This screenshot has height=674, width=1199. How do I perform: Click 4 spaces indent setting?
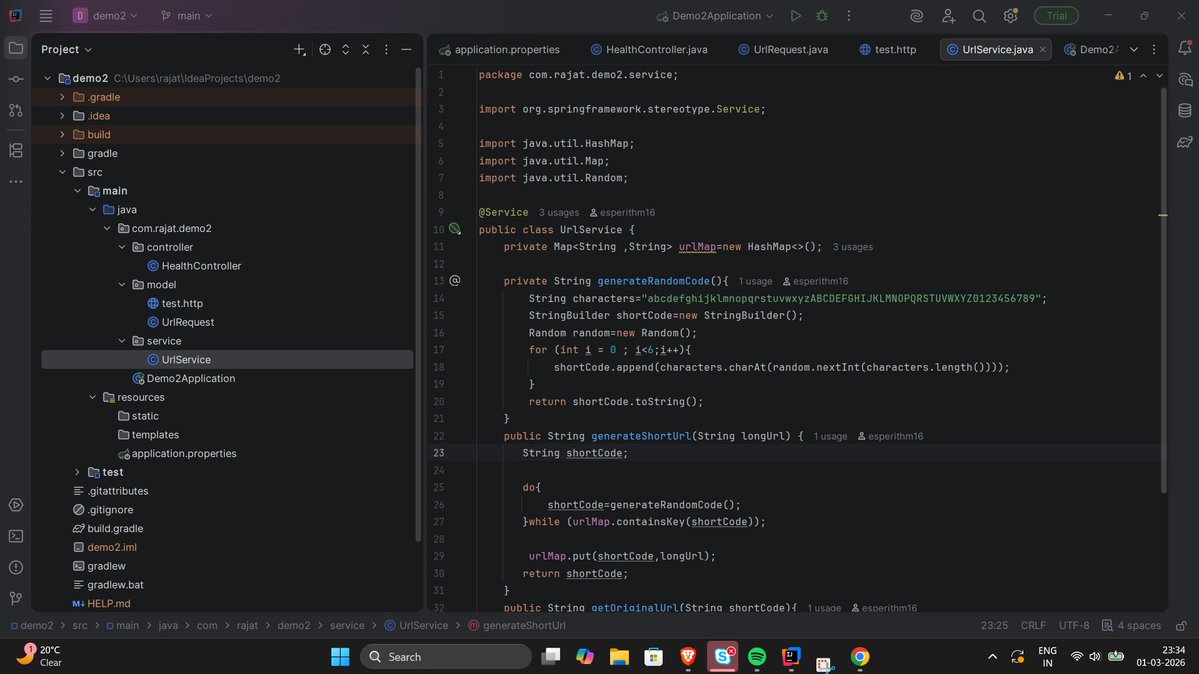(x=1131, y=625)
